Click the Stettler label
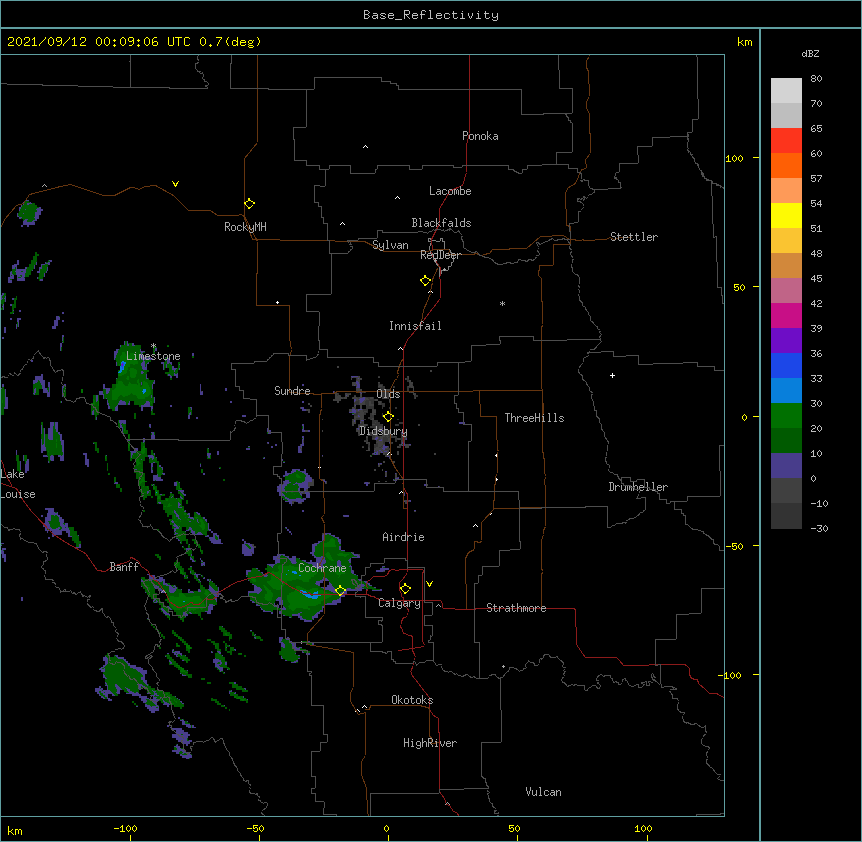This screenshot has width=862, height=842. click(633, 237)
